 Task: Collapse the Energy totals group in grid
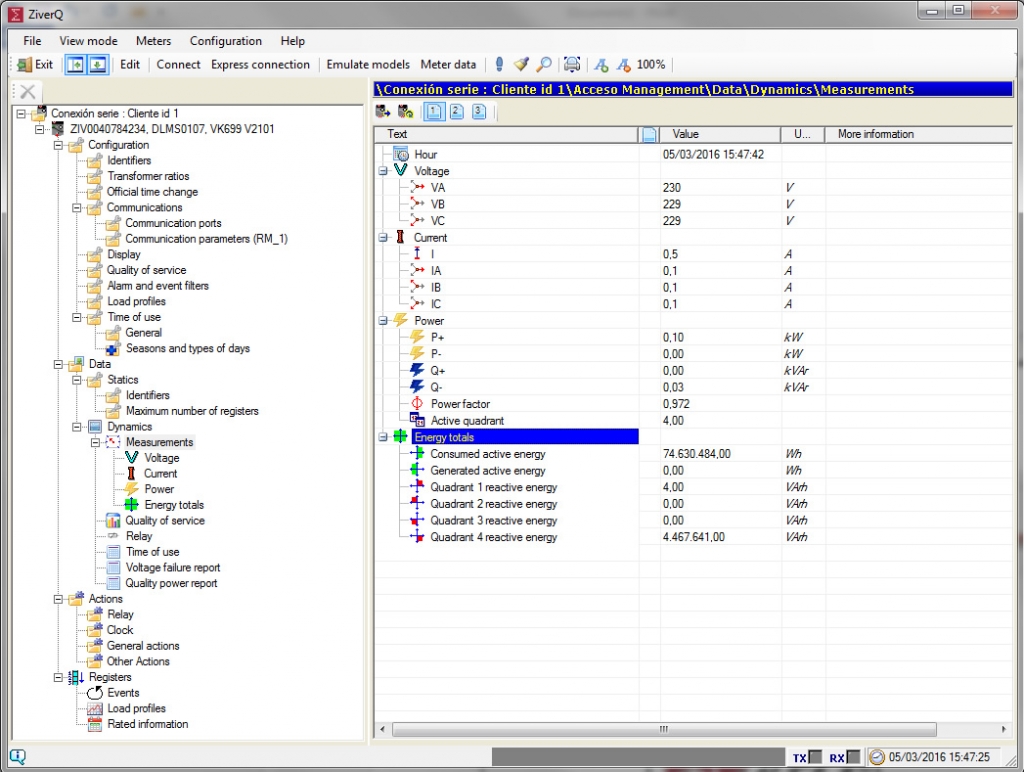coord(383,437)
